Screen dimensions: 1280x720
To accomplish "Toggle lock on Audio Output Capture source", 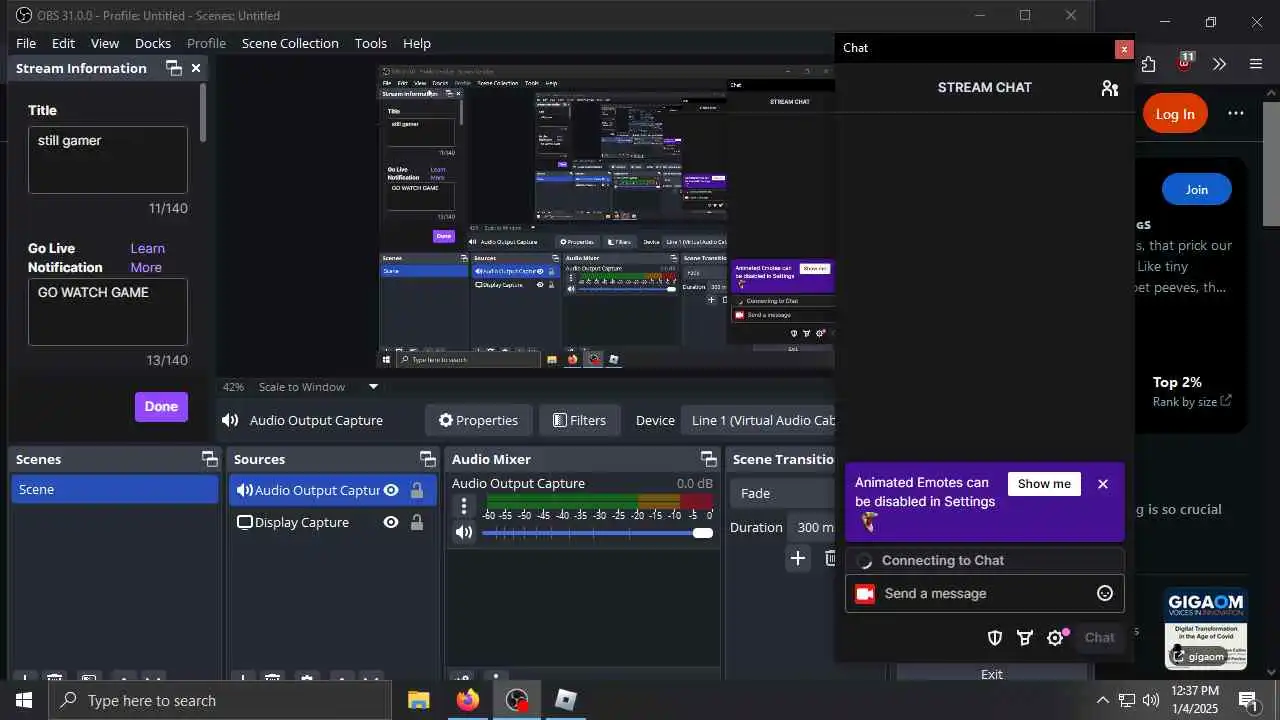I will click(x=417, y=490).
